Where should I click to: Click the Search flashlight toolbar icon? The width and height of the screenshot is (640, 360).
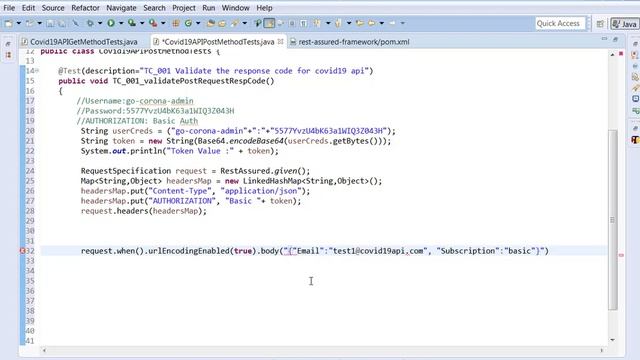(234, 23)
